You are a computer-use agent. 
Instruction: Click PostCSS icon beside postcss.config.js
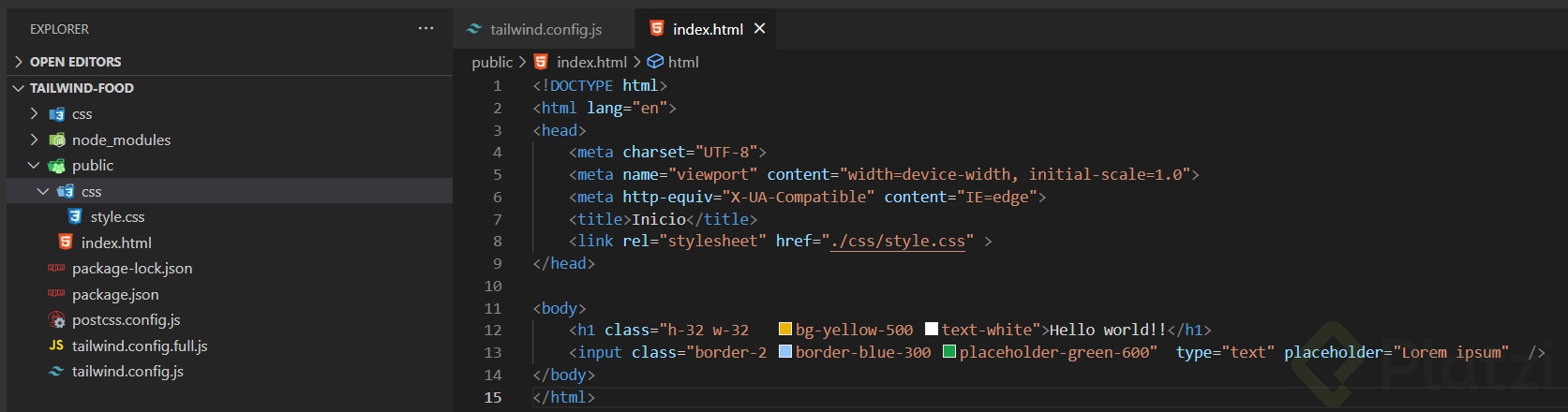tap(56, 319)
